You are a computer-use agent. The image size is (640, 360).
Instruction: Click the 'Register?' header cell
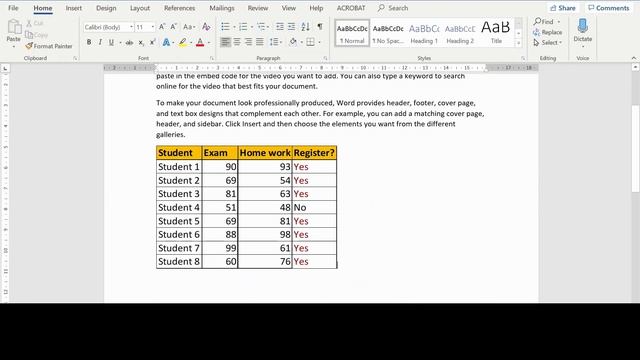[314, 153]
